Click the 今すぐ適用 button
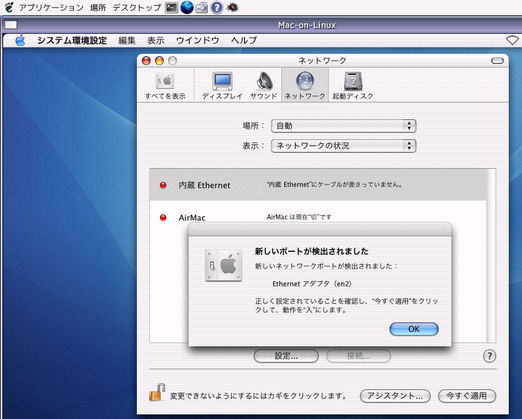Screen dimensions: 522x419 (x=467, y=396)
